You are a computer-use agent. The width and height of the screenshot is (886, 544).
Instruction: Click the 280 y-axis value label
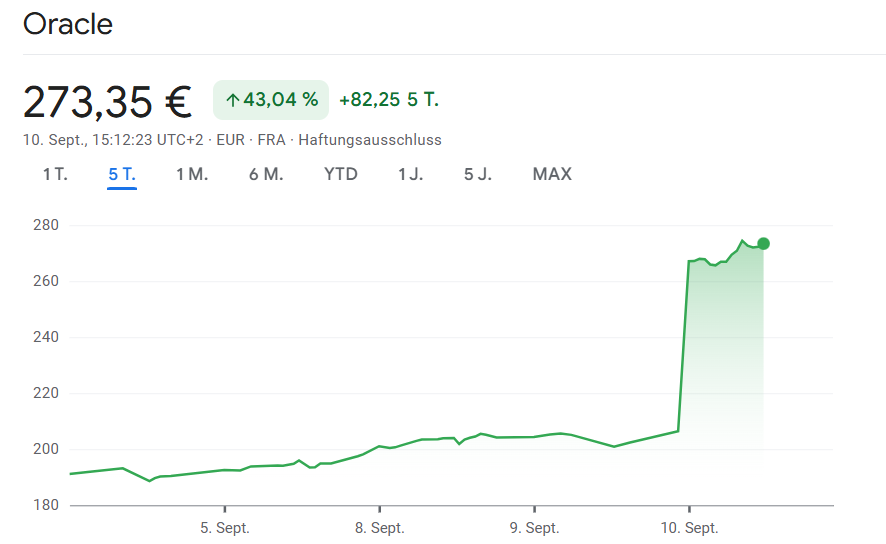44,225
